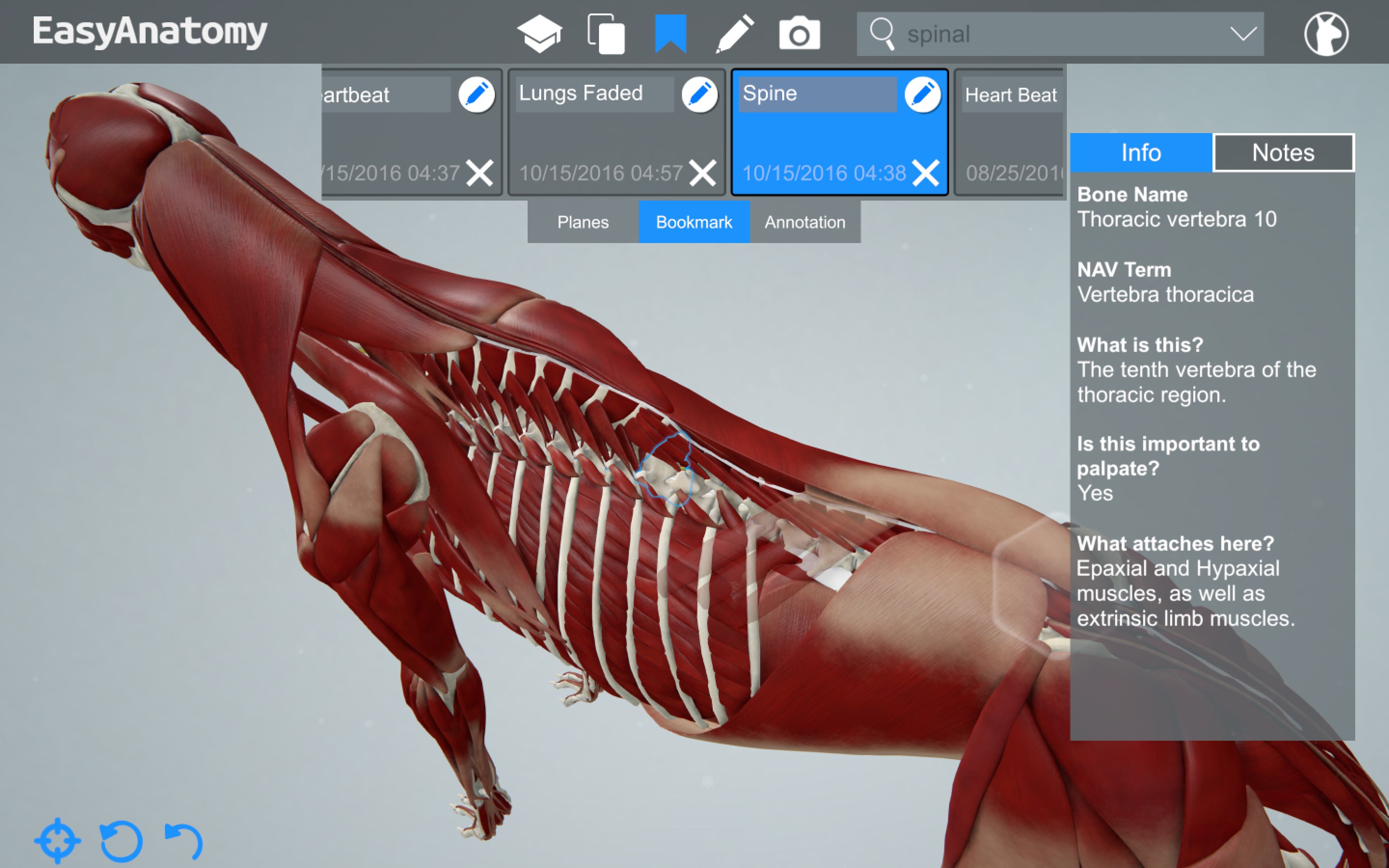This screenshot has height=868, width=1389.
Task: Open the graduation cap learning mode
Action: (x=539, y=33)
